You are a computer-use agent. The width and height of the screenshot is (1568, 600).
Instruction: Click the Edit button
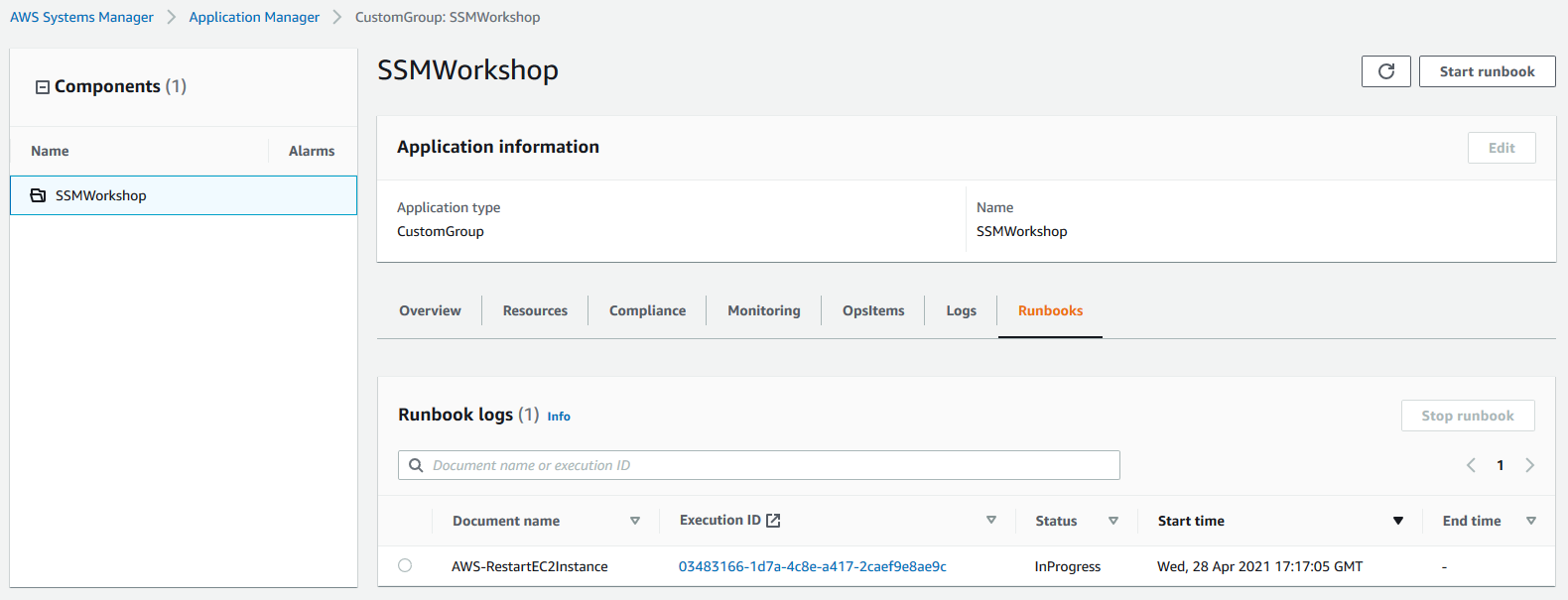coord(1502,148)
